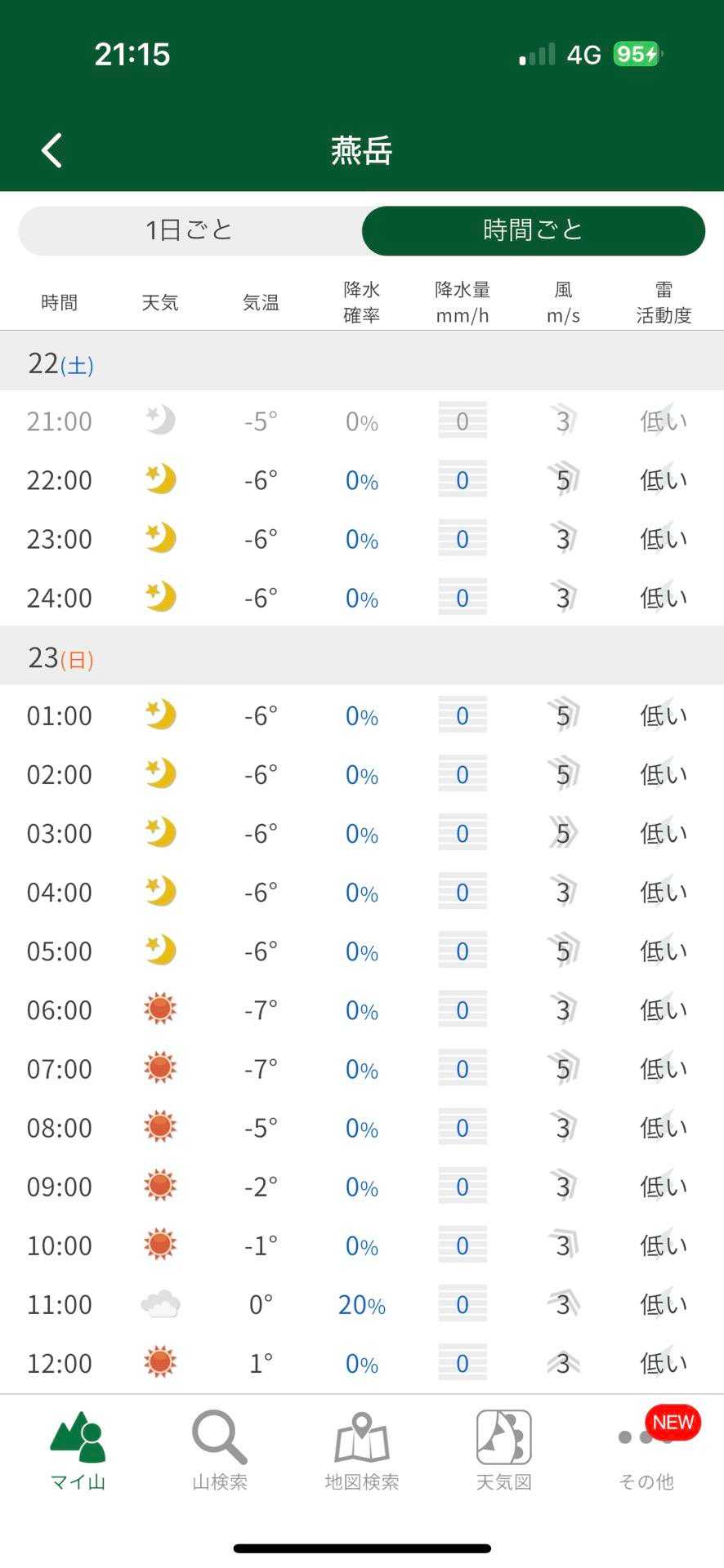Open the マイ山 tab
This screenshot has width=724, height=1568.
(78, 1451)
